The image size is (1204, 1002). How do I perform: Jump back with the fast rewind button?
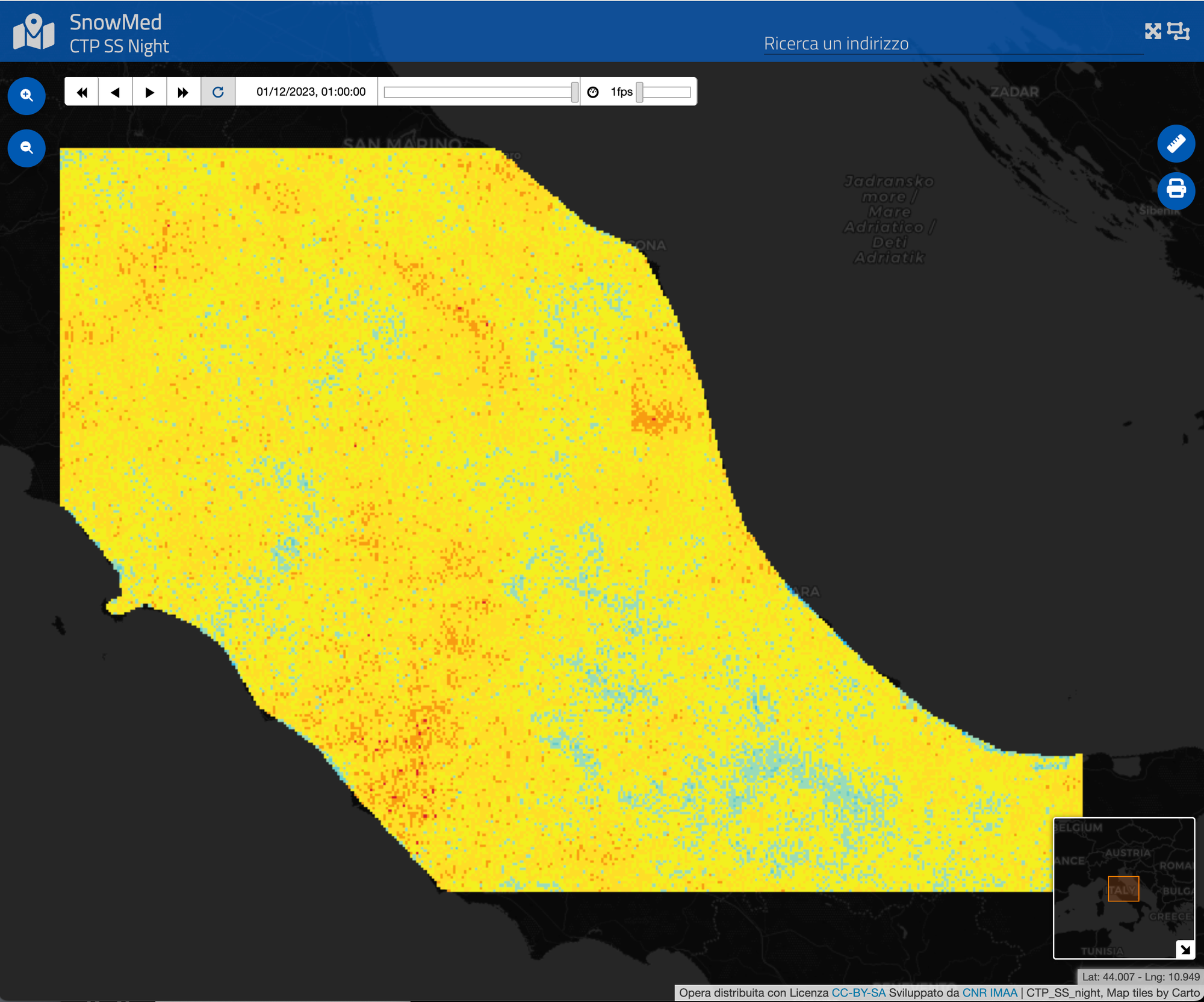82,92
